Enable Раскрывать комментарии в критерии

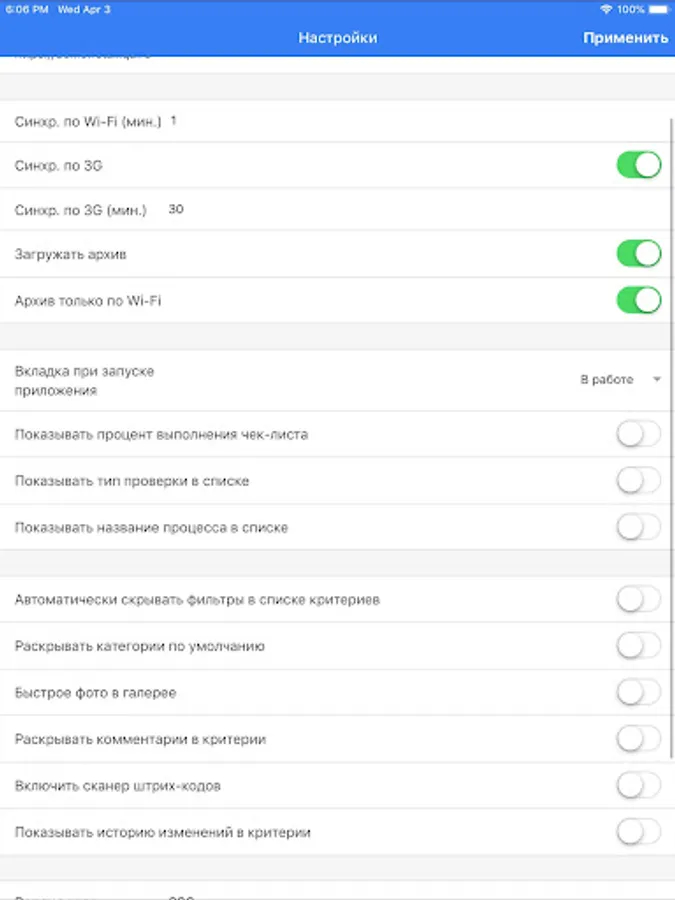point(639,739)
